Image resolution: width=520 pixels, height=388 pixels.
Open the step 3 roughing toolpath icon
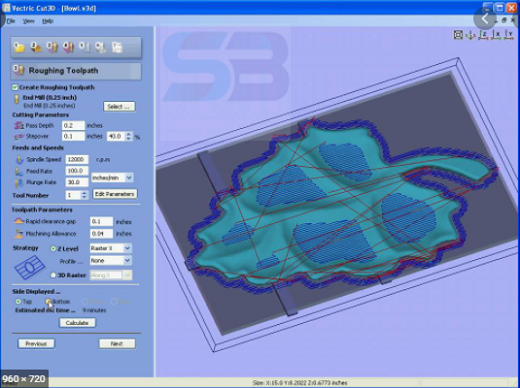tap(52, 47)
